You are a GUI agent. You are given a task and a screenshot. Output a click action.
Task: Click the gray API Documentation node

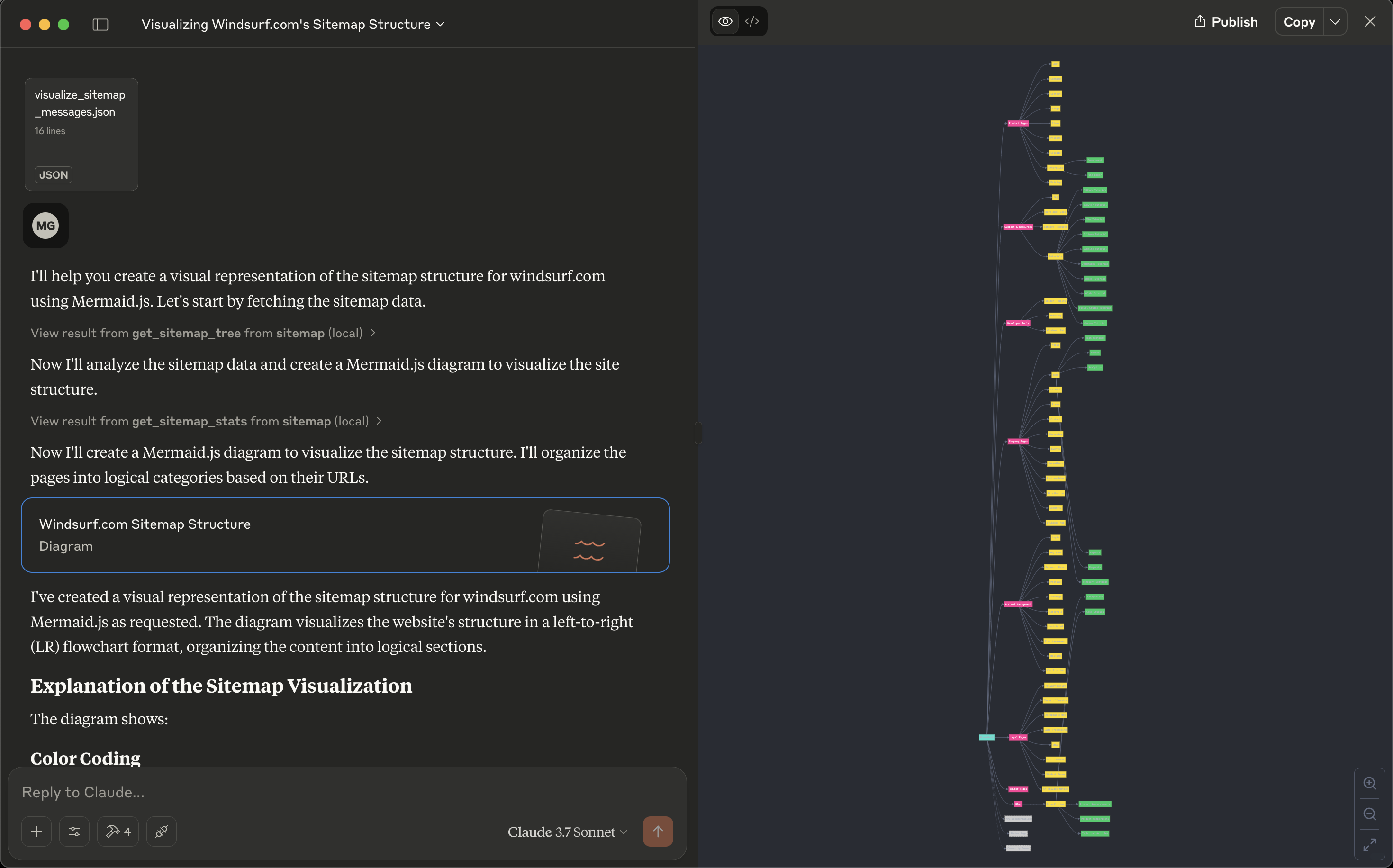click(x=1018, y=819)
